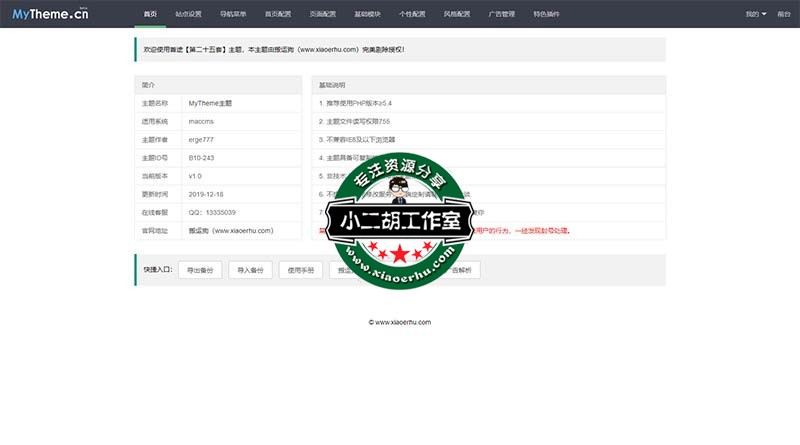The image size is (800, 445).
Task: Select 首页配置 in top navigation
Action: point(278,15)
